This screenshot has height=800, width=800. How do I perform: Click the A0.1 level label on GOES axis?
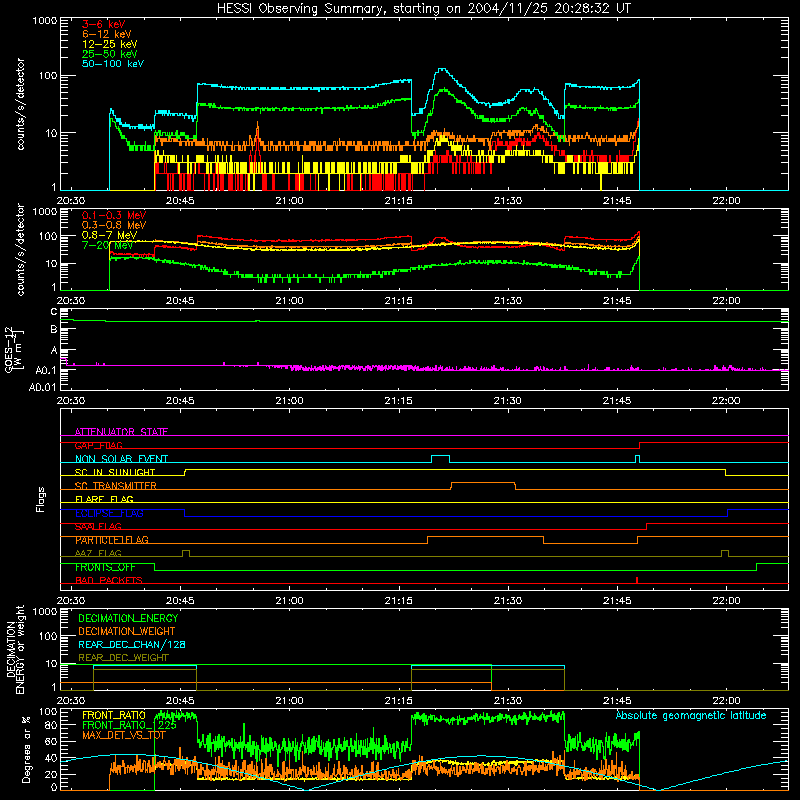[x=45, y=370]
